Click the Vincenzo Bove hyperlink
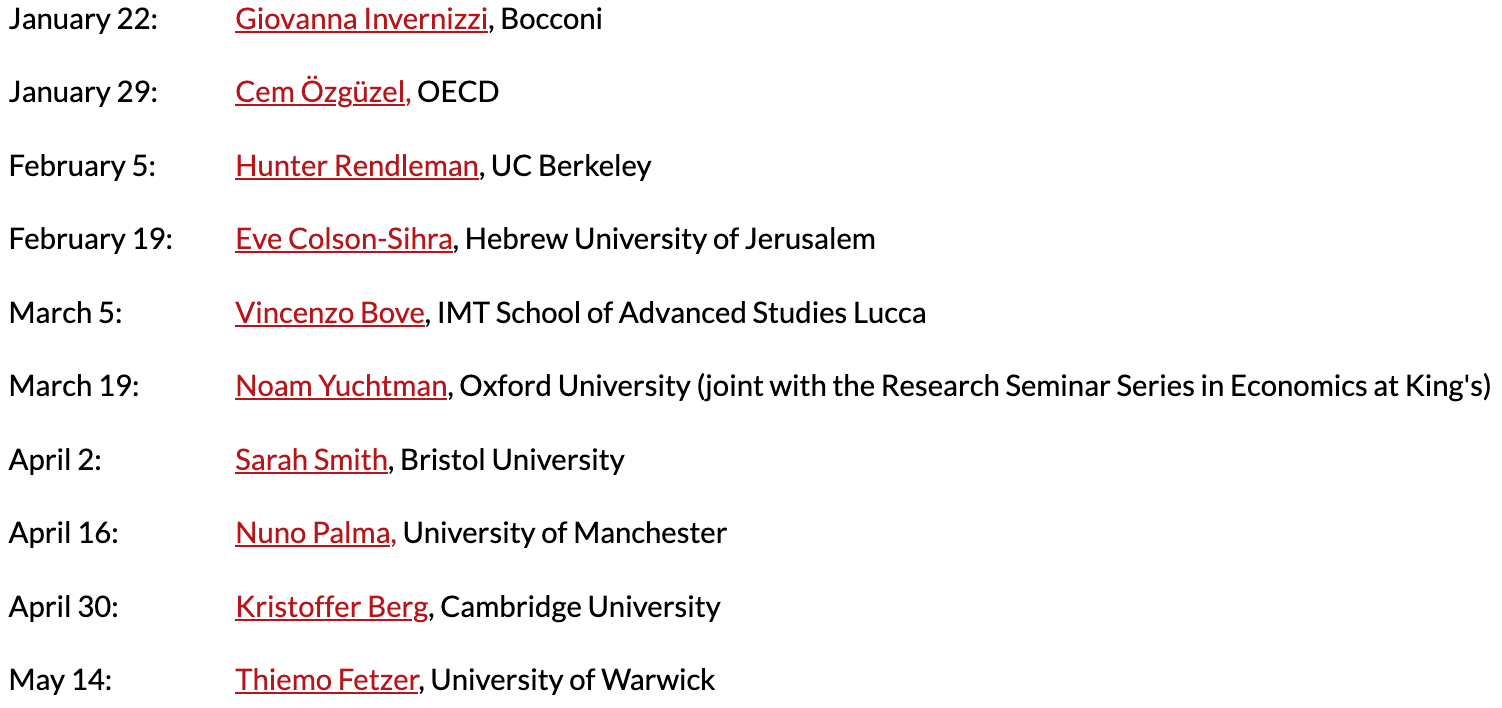This screenshot has height=708, width=1502. pyautogui.click(x=330, y=313)
